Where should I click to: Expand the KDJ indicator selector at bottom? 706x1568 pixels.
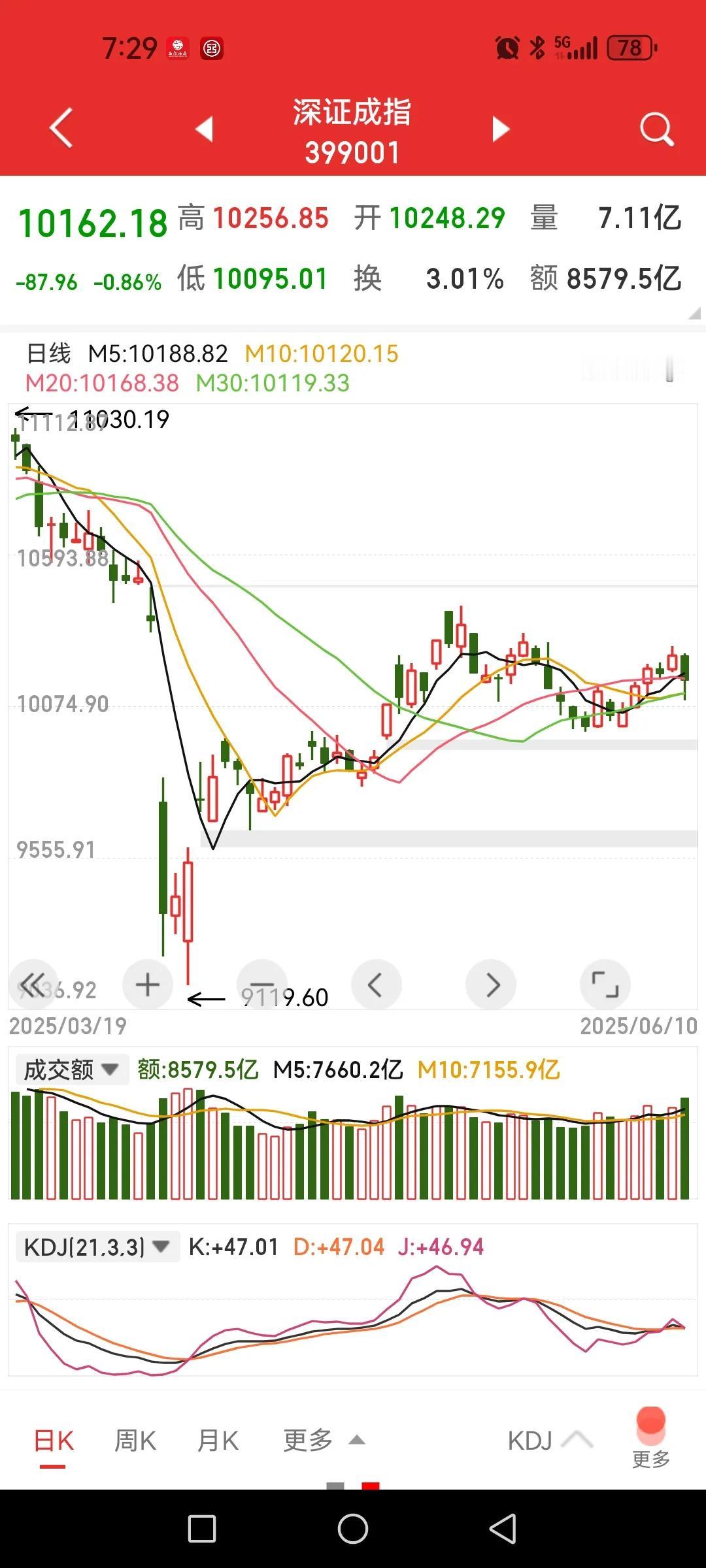point(550,1440)
